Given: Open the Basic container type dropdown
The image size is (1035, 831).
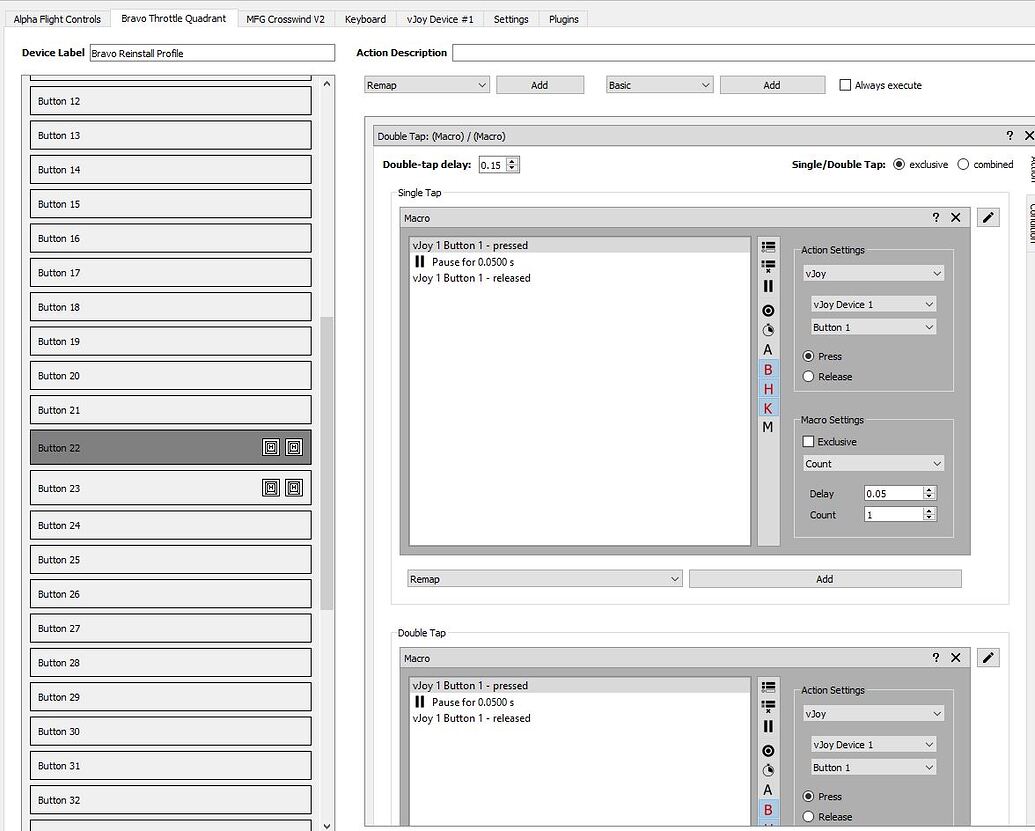Looking at the screenshot, I should point(659,85).
